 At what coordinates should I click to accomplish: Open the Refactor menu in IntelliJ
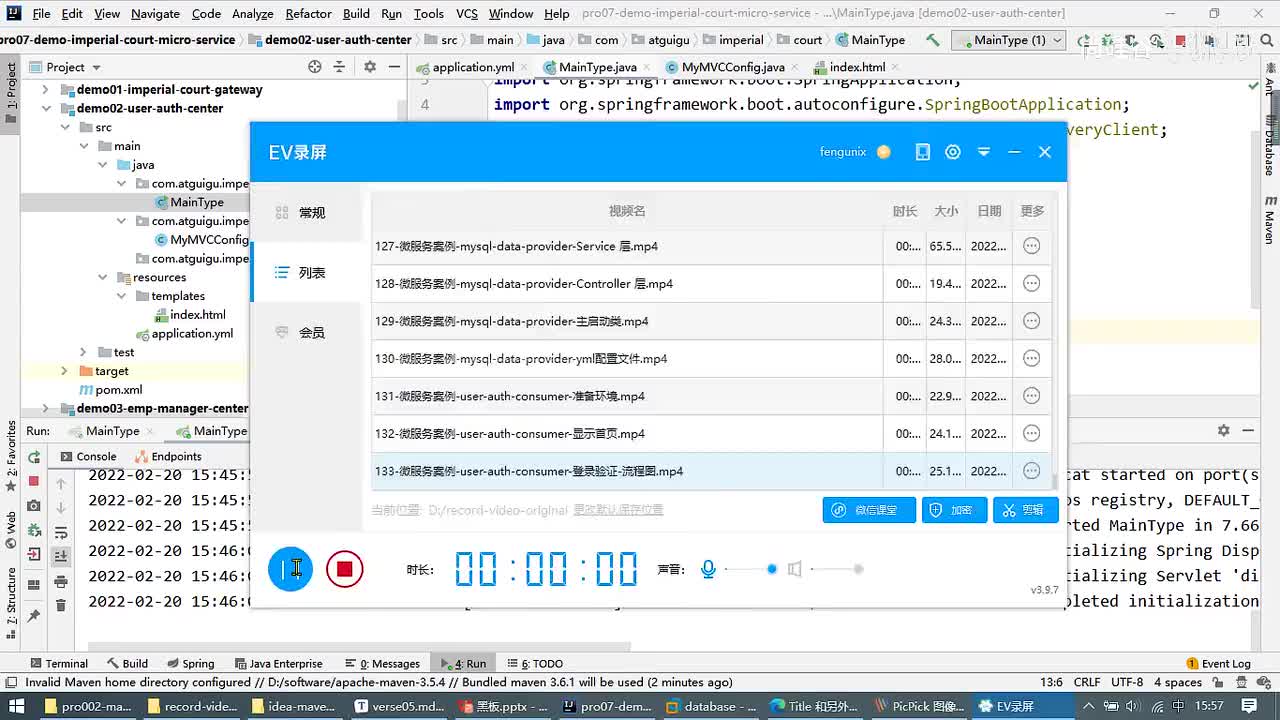pyautogui.click(x=308, y=13)
